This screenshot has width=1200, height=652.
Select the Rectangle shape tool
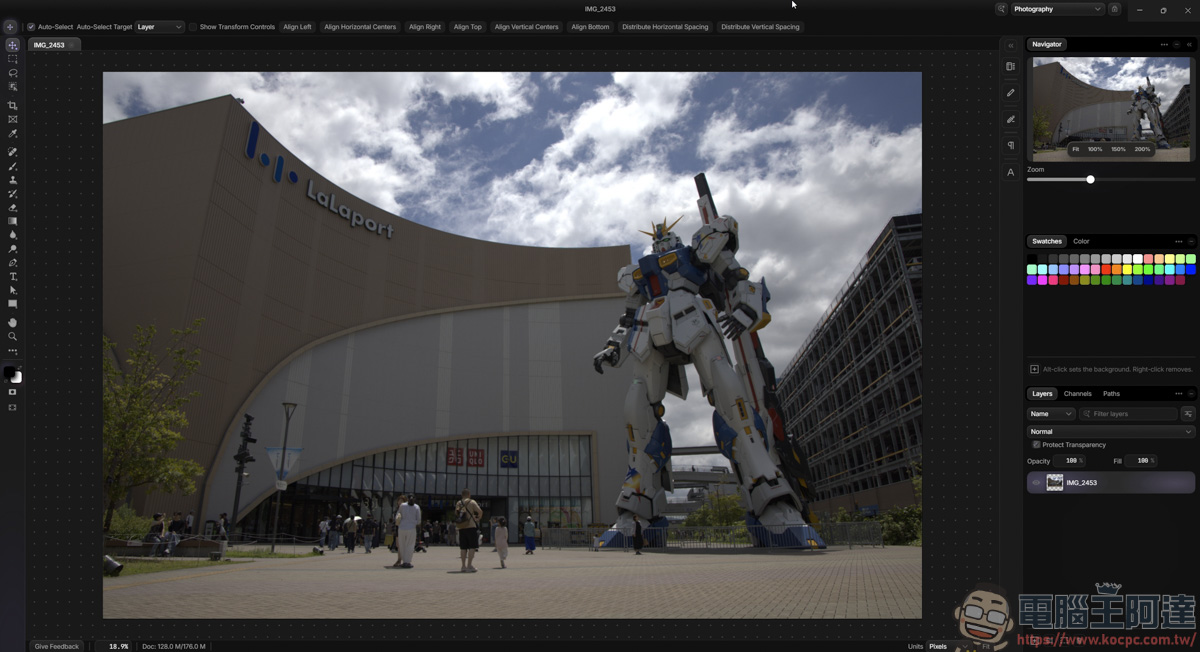coord(13,304)
